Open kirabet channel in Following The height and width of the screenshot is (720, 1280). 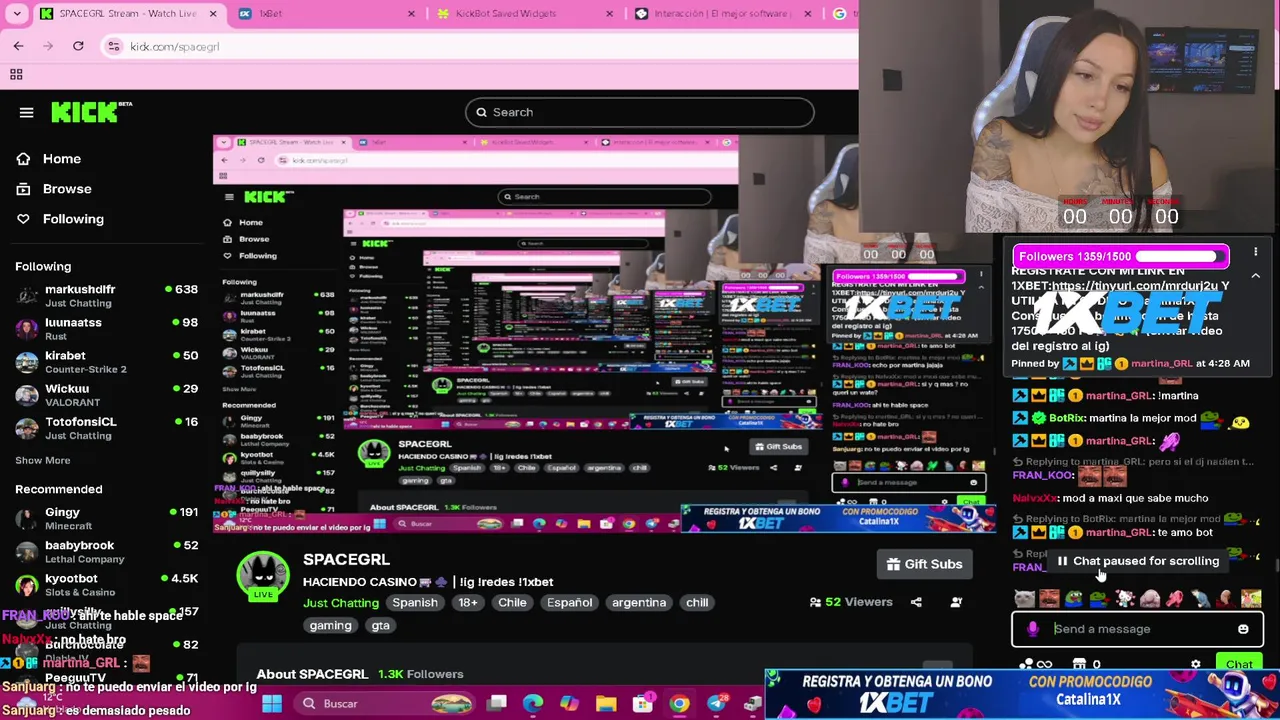[x=107, y=362]
